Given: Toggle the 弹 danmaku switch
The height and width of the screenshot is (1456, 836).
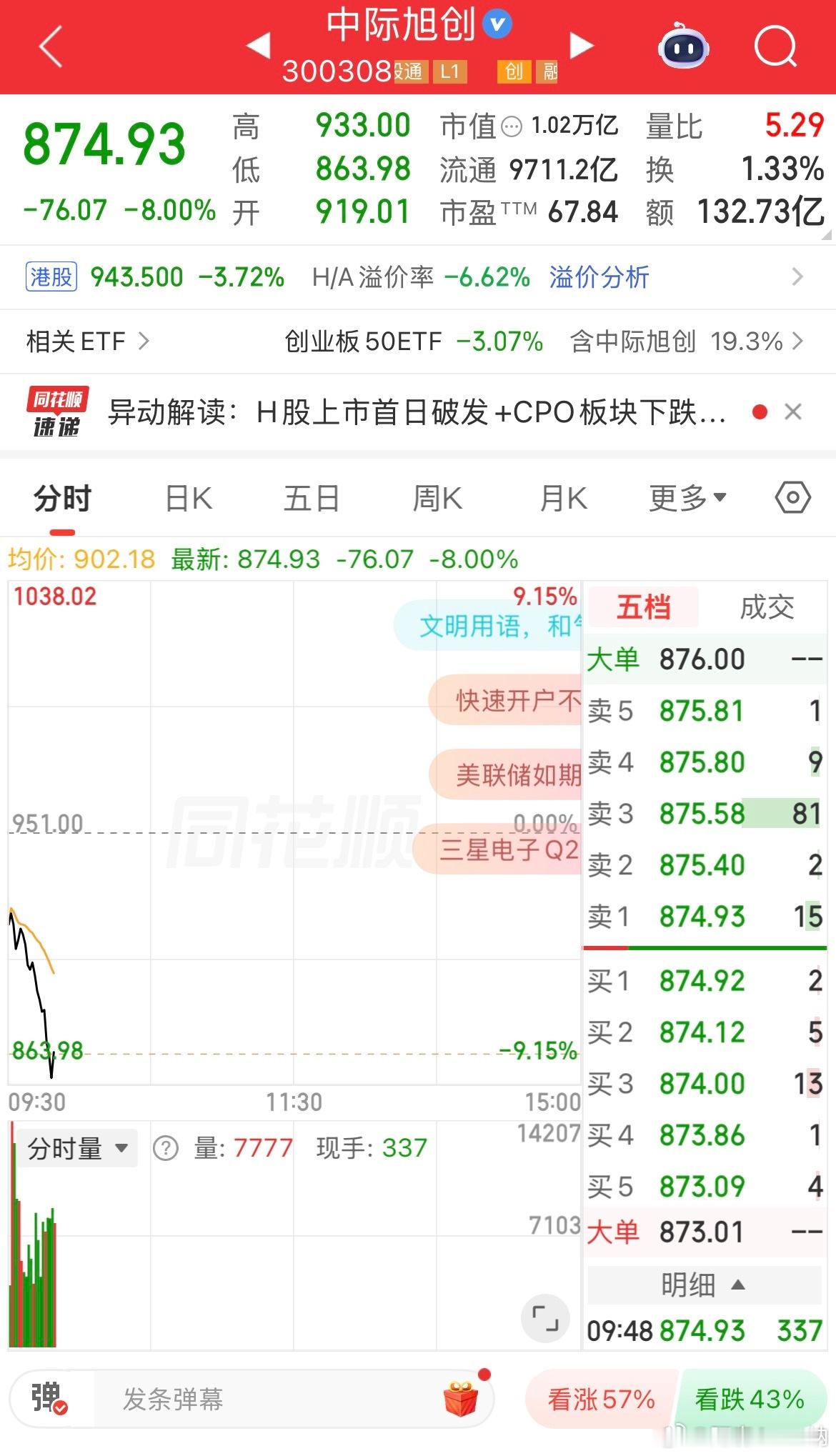Looking at the screenshot, I should pyautogui.click(x=49, y=1398).
